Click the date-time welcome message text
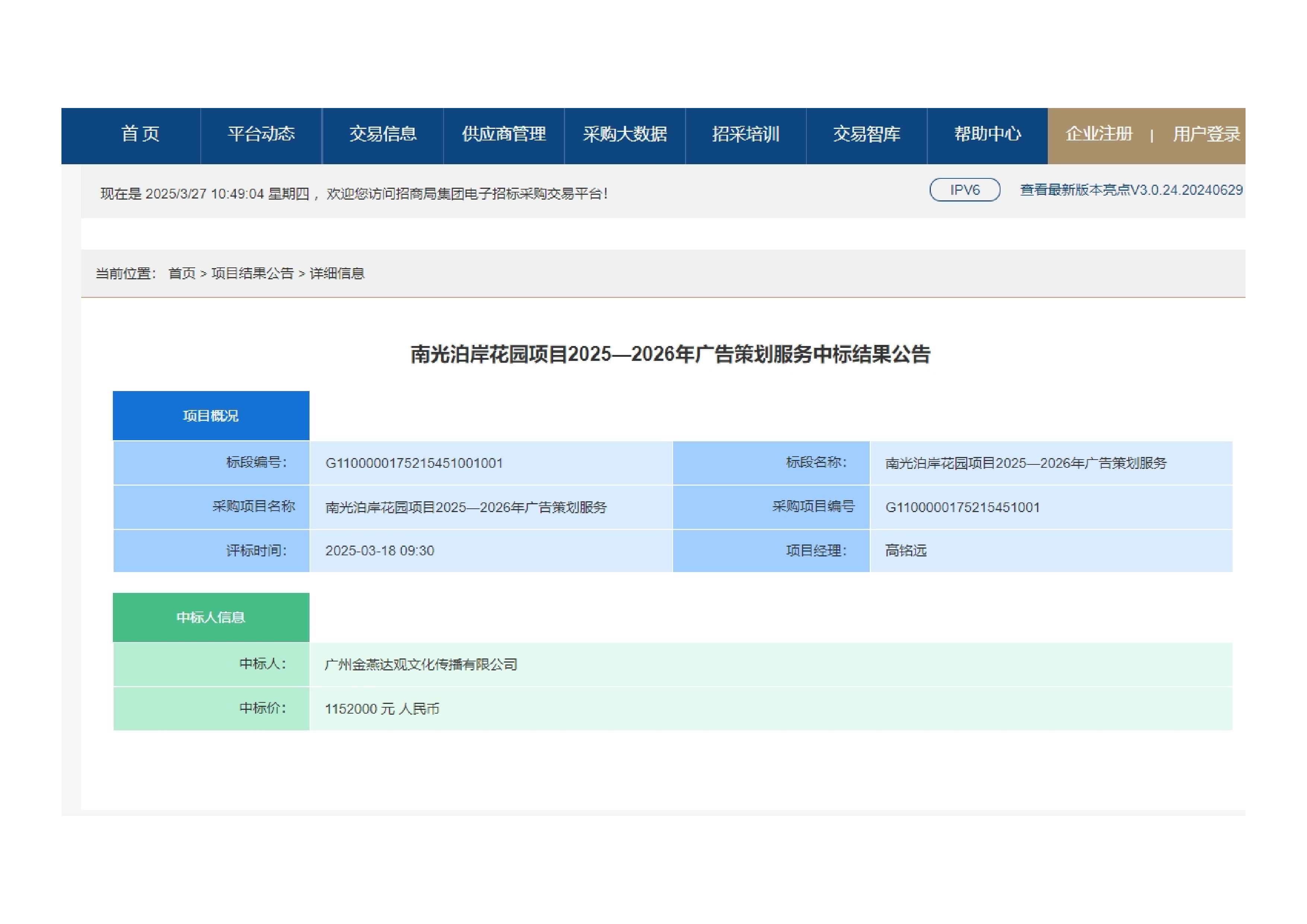The image size is (1307, 924). click(354, 194)
